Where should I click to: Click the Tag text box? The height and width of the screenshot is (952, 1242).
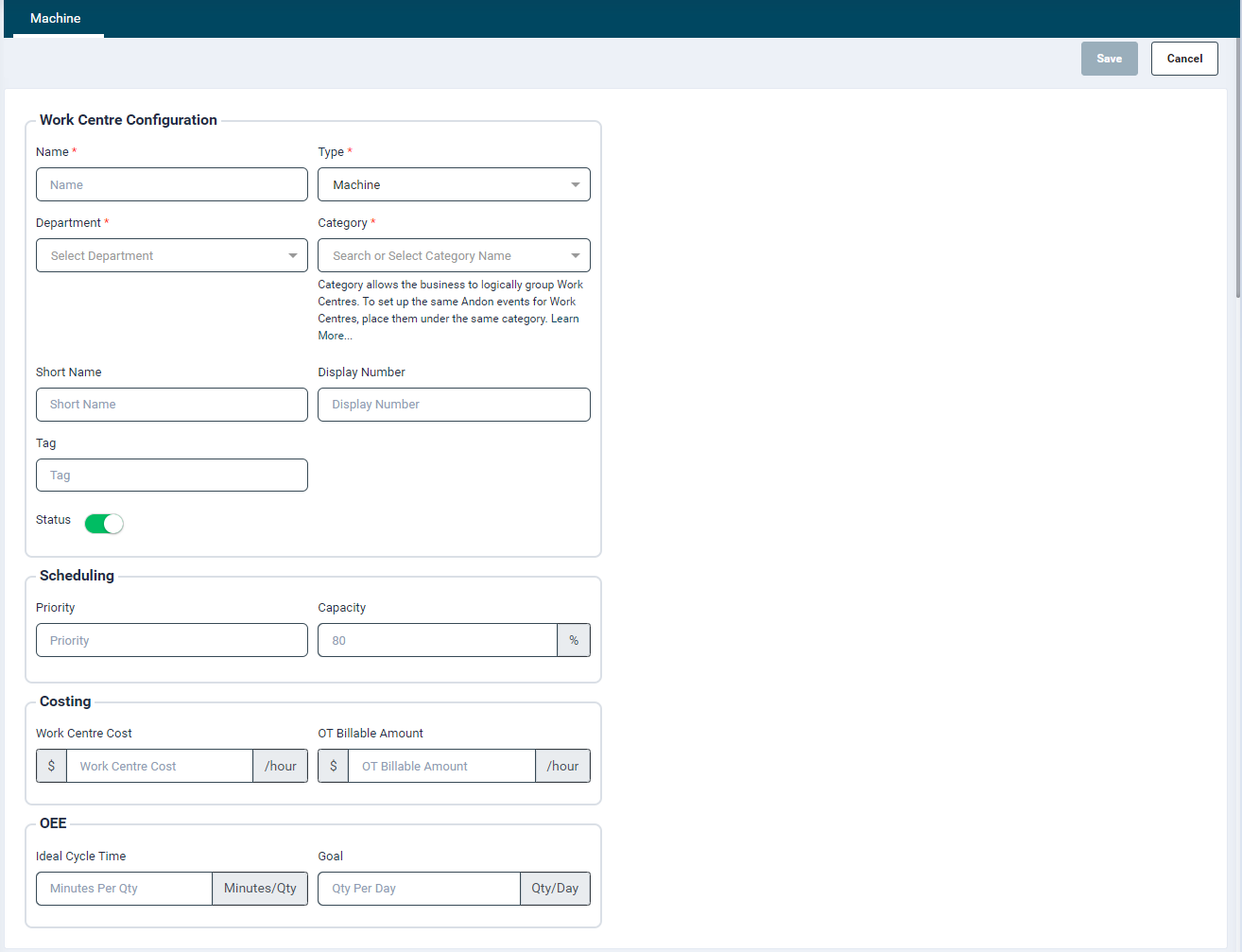[x=172, y=476]
